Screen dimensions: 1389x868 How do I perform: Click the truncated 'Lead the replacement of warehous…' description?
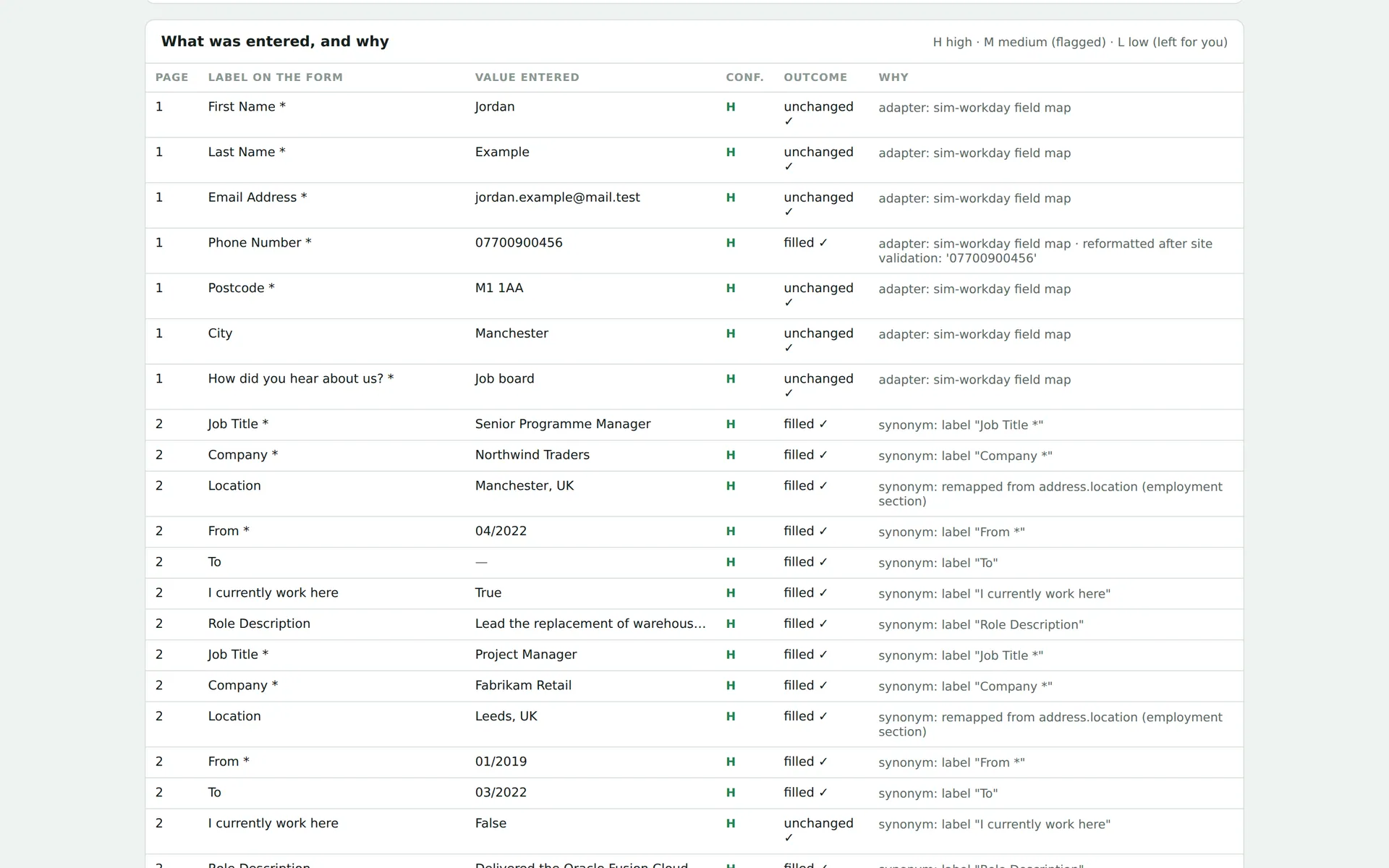pos(590,624)
